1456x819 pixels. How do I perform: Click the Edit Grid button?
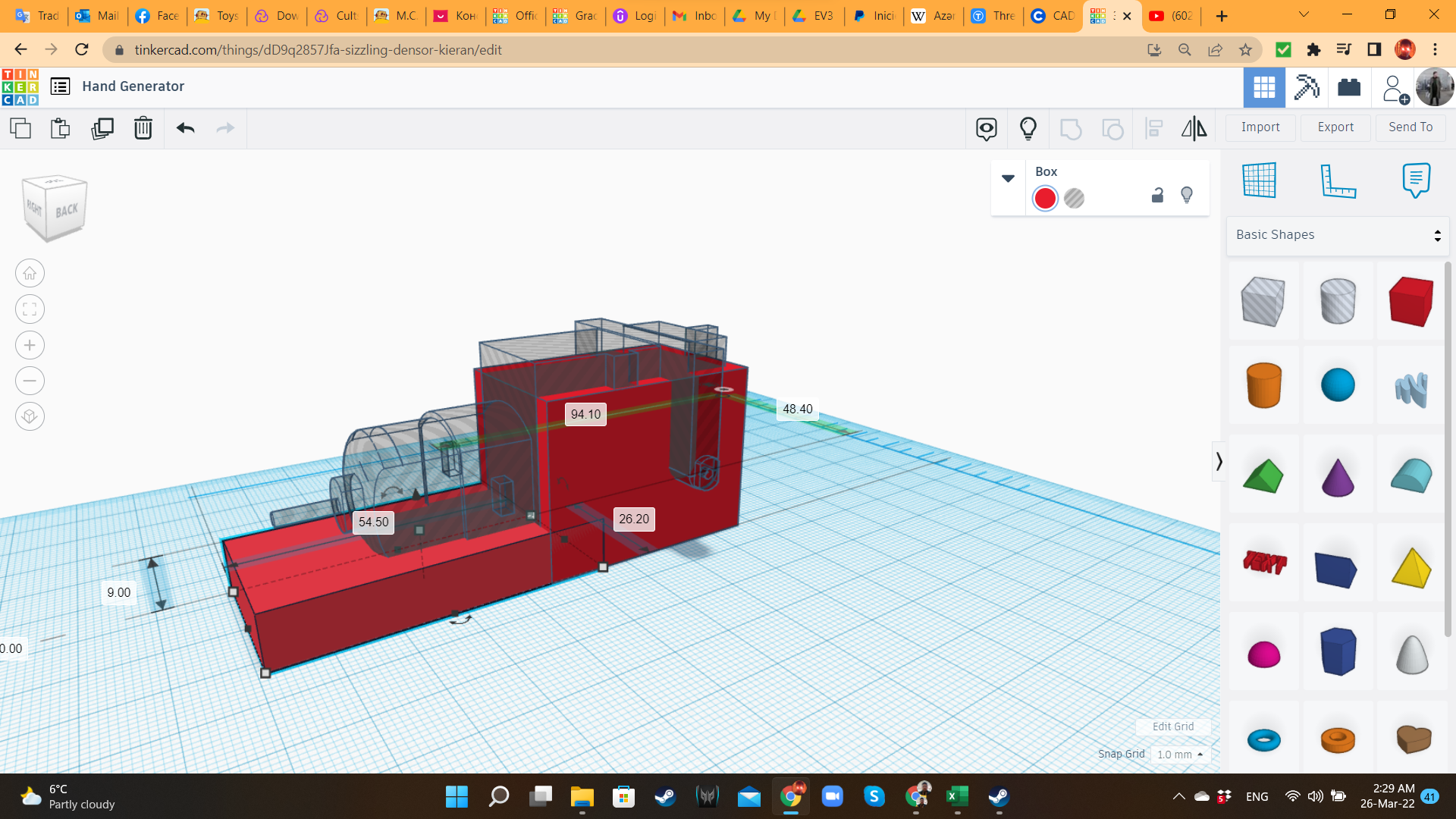pyautogui.click(x=1172, y=726)
